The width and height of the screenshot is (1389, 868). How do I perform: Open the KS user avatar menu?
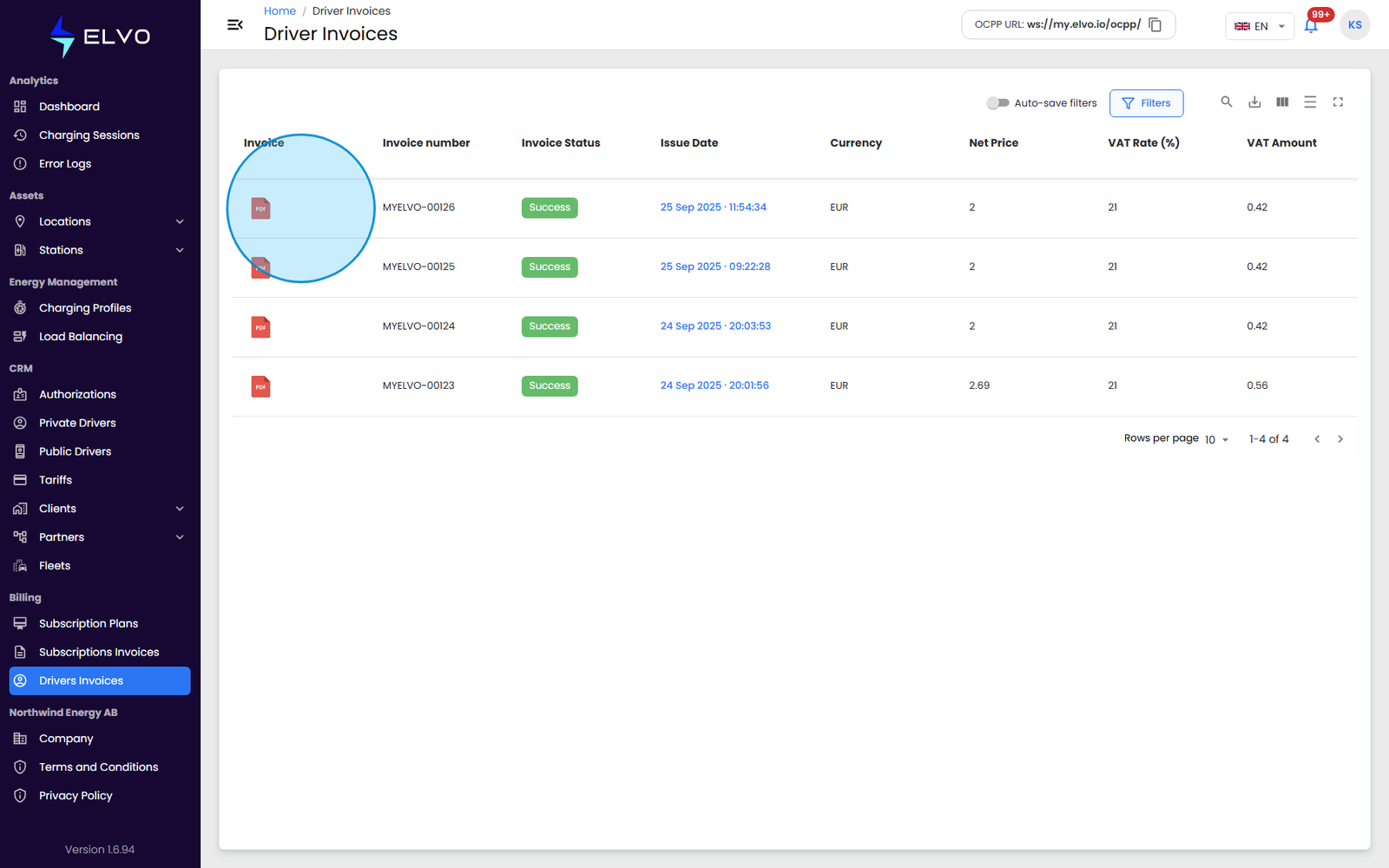[x=1354, y=25]
